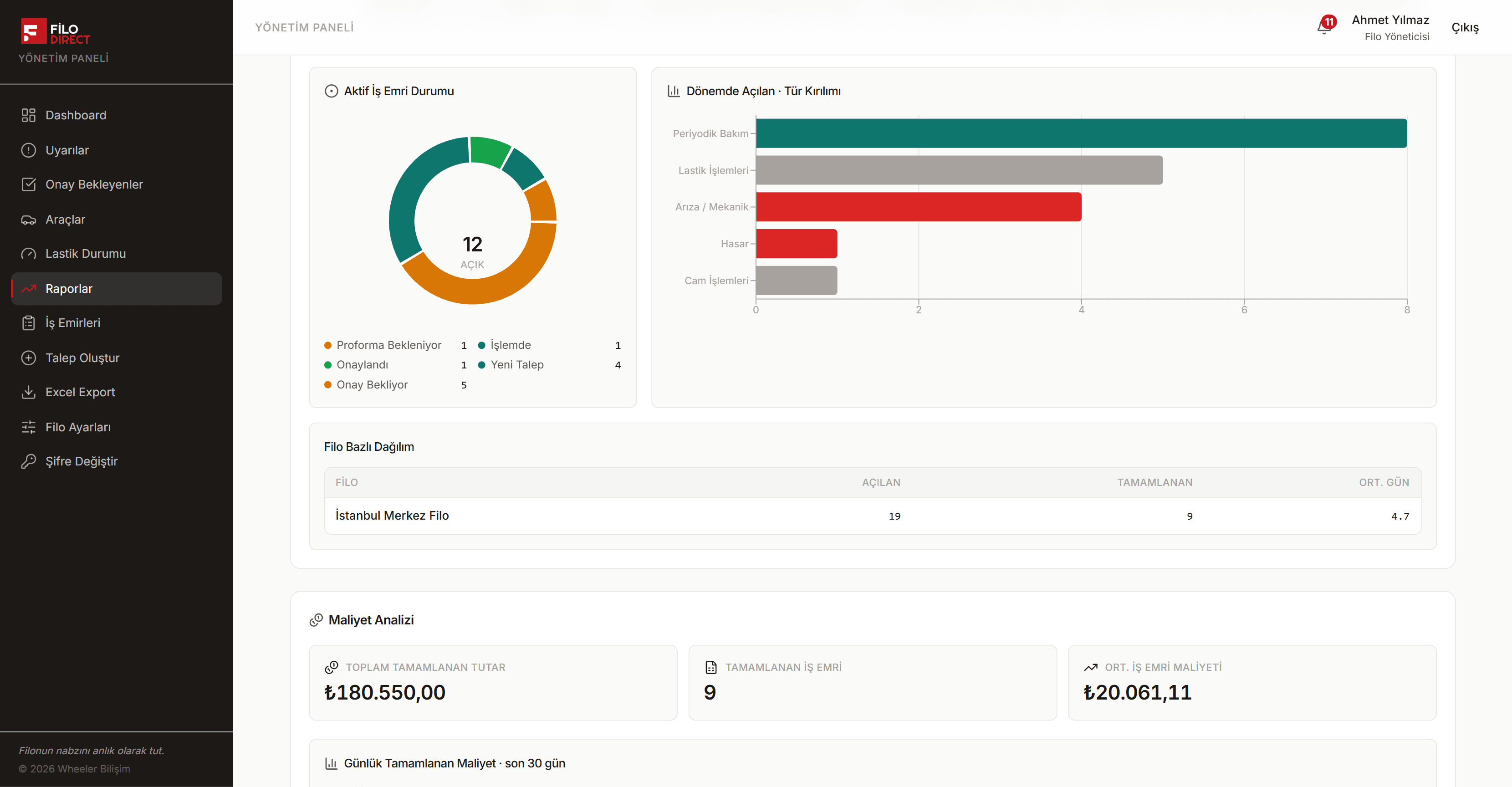Open Filo Ayarları settings
1512x787 pixels.
pyautogui.click(x=116, y=427)
